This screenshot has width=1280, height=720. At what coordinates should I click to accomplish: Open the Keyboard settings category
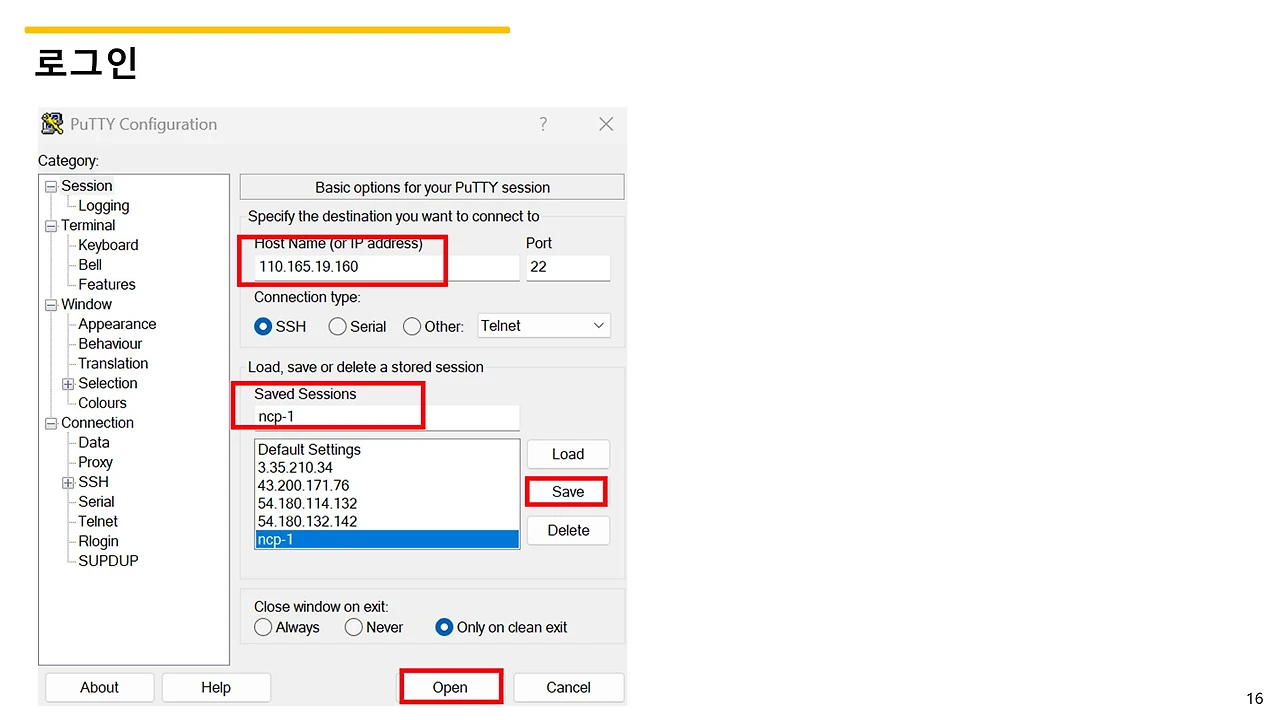point(108,245)
